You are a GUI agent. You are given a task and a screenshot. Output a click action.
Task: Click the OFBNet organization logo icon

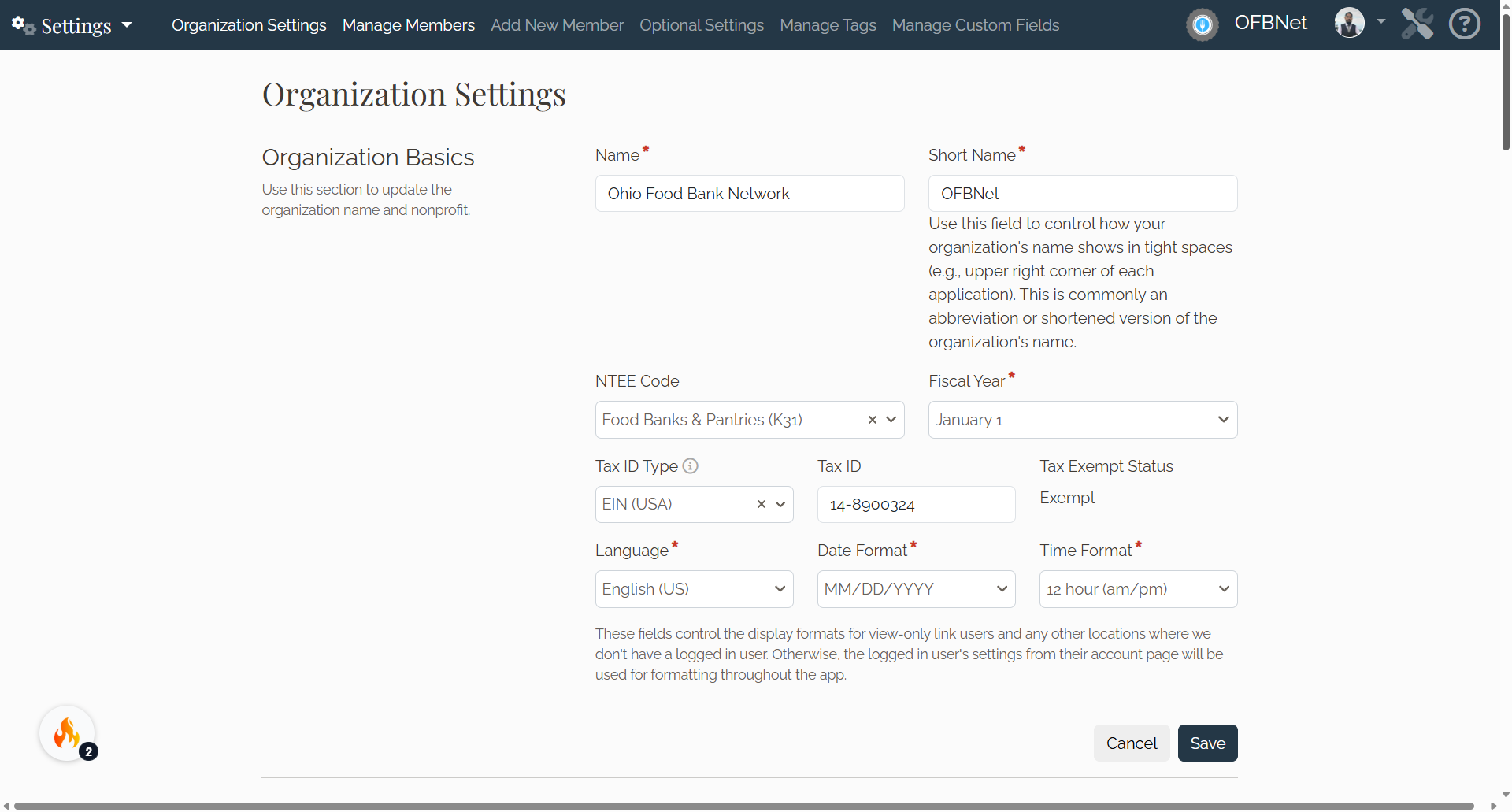pyautogui.click(x=1203, y=25)
